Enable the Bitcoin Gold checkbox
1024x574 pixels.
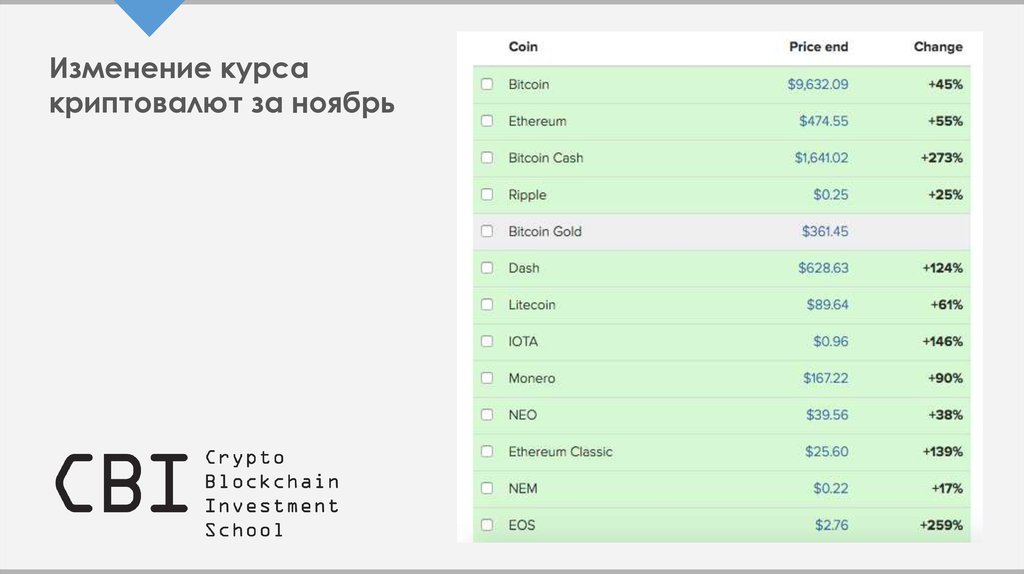pyautogui.click(x=487, y=231)
